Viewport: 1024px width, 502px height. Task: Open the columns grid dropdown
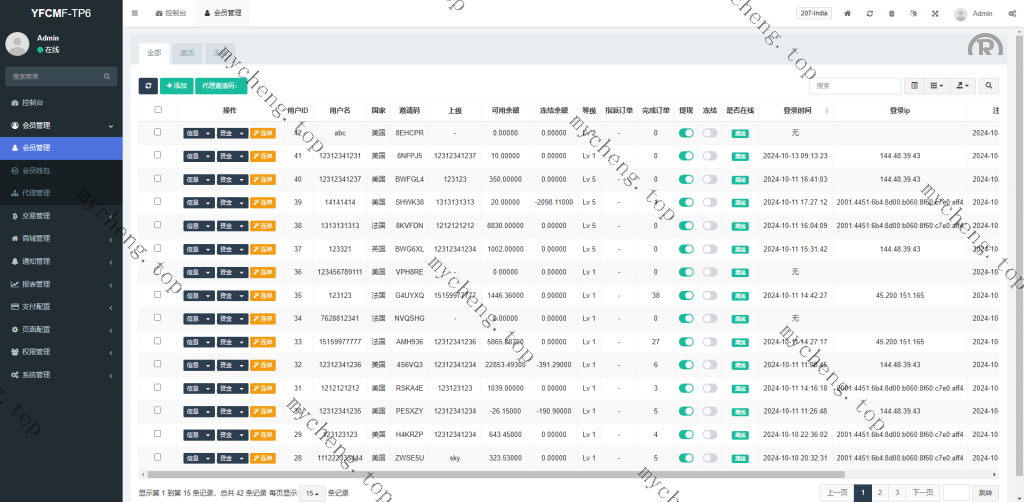pos(938,87)
